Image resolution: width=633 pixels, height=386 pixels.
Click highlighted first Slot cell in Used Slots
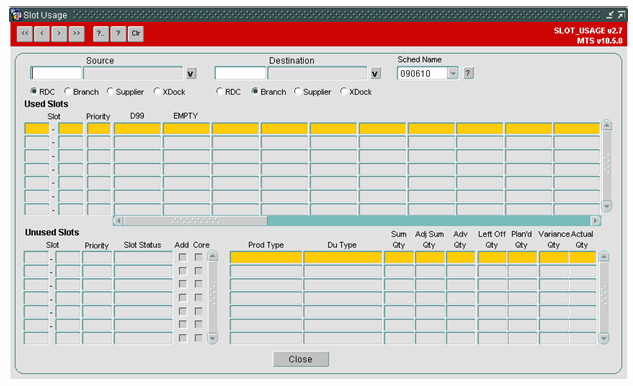point(37,128)
